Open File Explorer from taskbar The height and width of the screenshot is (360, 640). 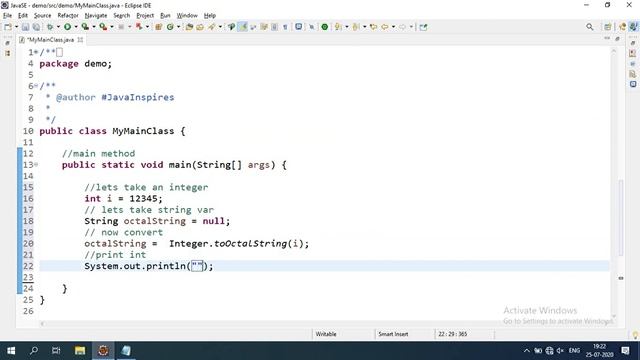point(80,351)
